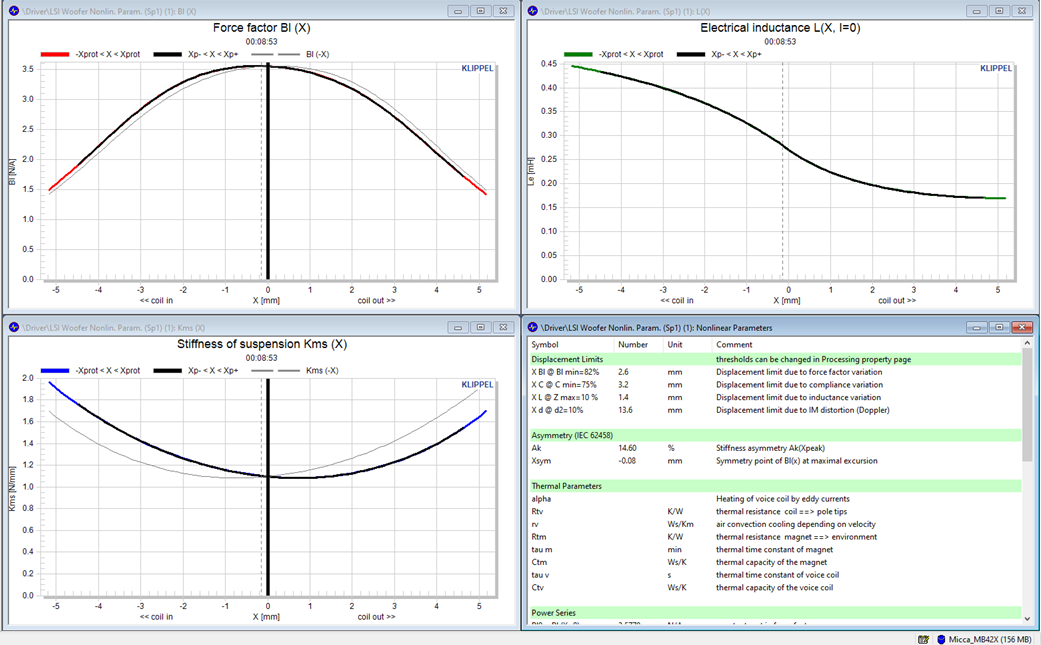Click the 'thresholds can be changed' comment text
The height and width of the screenshot is (645, 1041).
813,359
